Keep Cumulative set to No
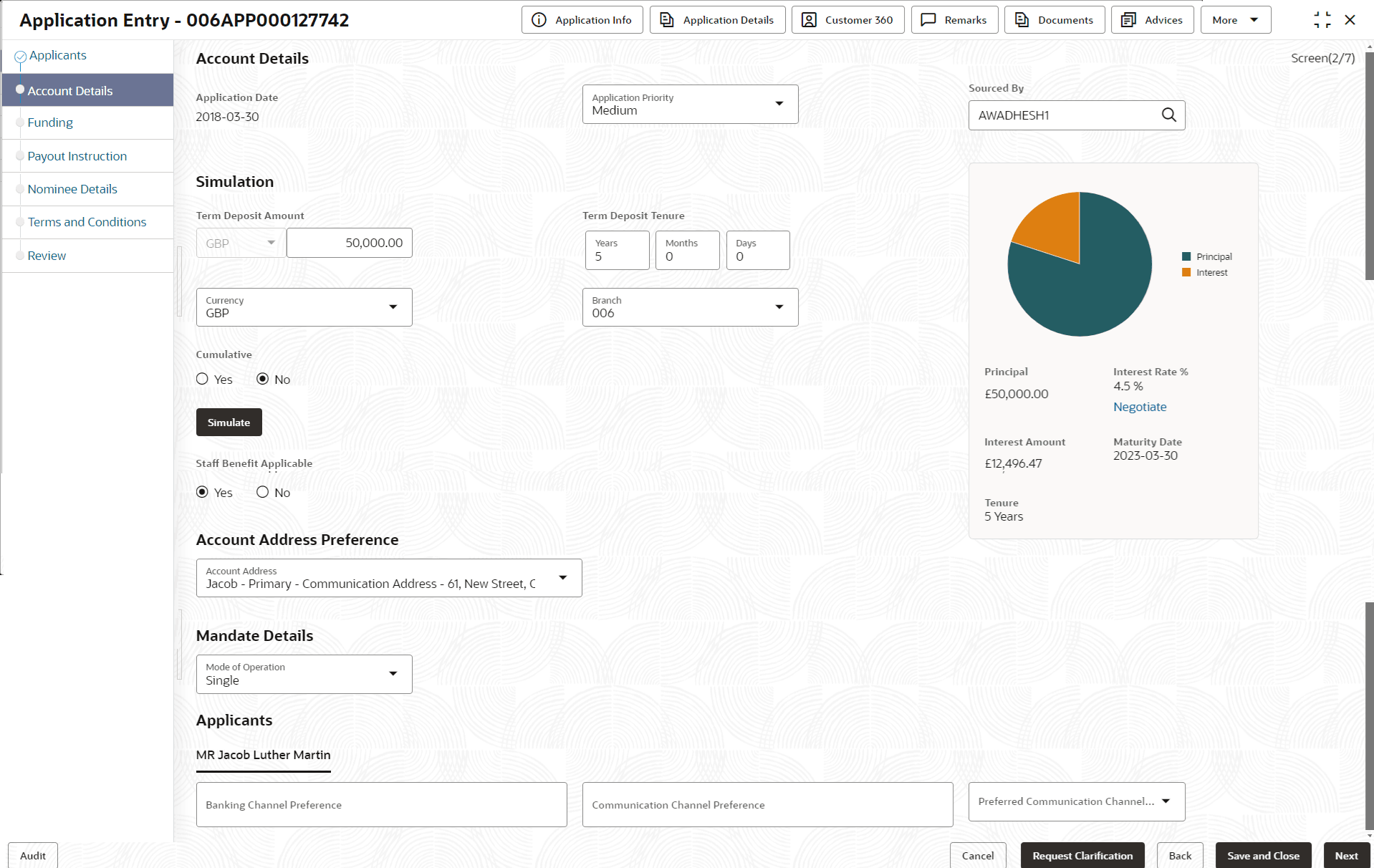This screenshot has width=1374, height=868. [264, 379]
